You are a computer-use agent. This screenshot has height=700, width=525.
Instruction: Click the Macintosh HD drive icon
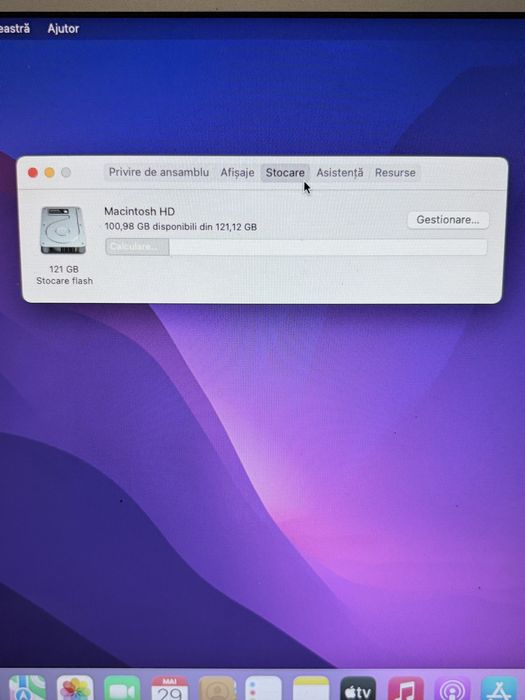click(x=63, y=230)
